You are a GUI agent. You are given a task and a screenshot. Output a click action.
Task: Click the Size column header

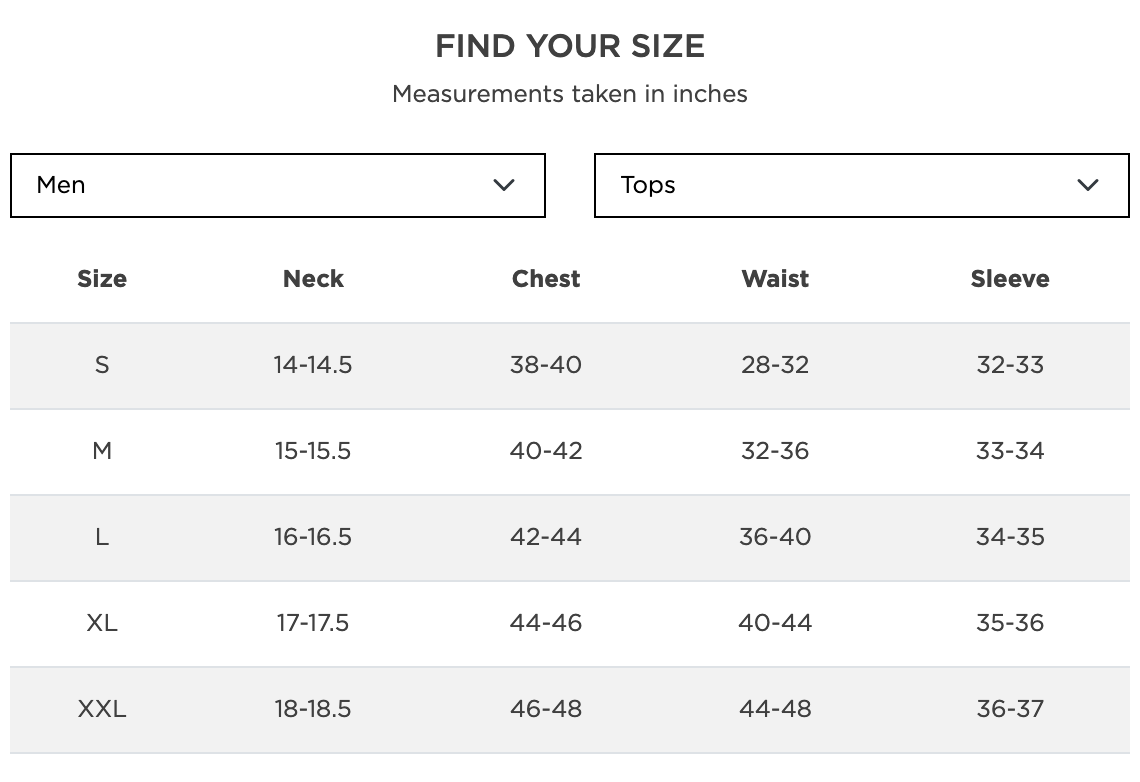click(x=102, y=279)
